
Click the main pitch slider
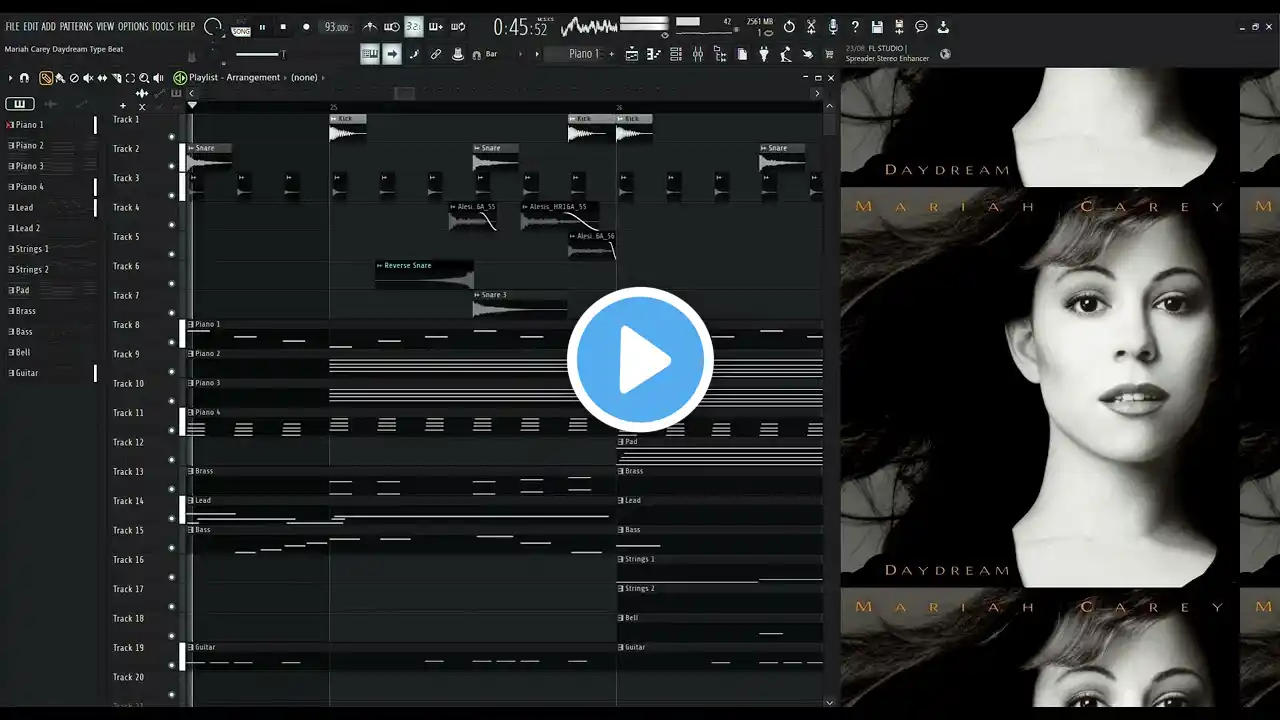(x=258, y=54)
